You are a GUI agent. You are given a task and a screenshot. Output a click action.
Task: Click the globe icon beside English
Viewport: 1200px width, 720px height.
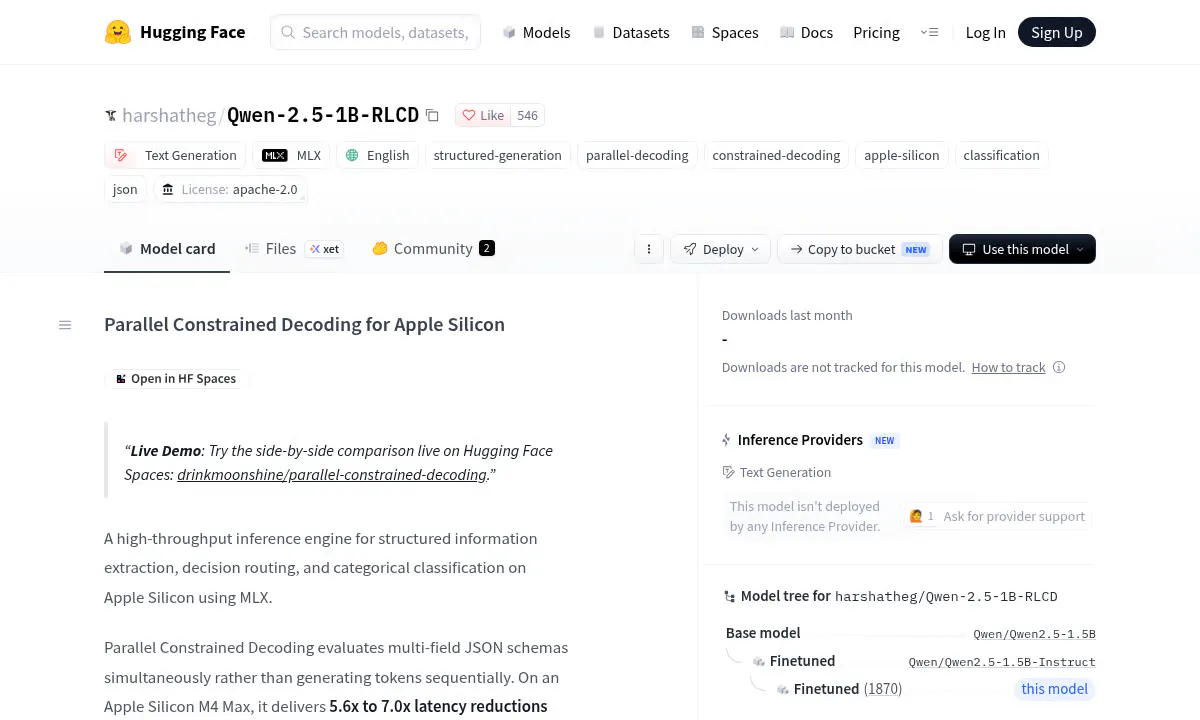tap(352, 155)
